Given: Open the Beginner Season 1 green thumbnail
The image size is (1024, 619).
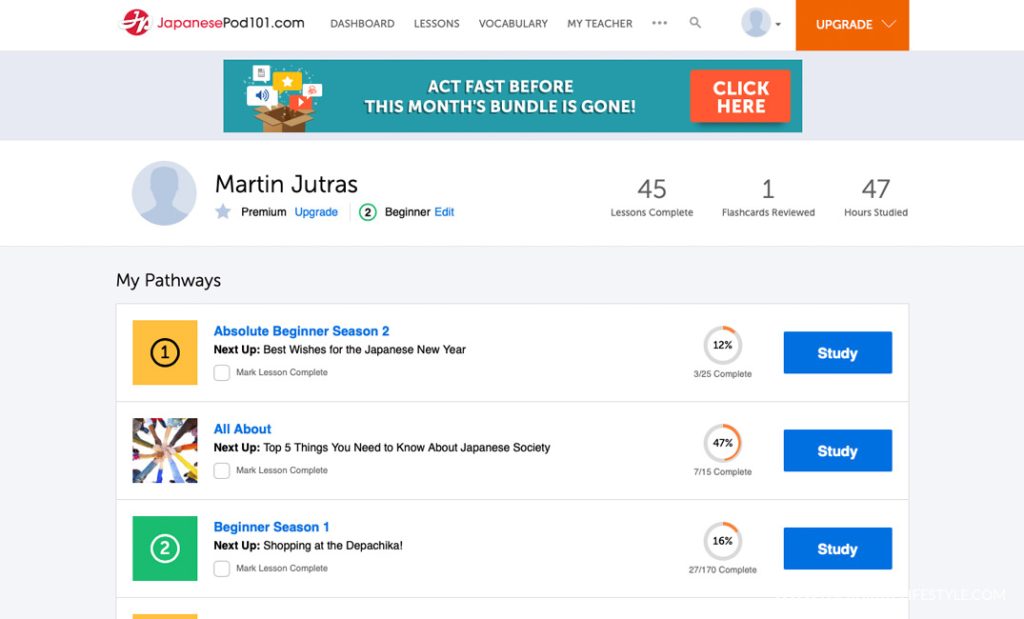Looking at the screenshot, I should (x=165, y=548).
